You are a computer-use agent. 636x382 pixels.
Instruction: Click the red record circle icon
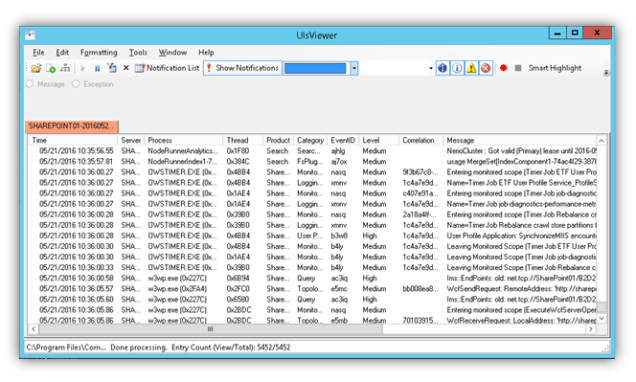[x=503, y=68]
